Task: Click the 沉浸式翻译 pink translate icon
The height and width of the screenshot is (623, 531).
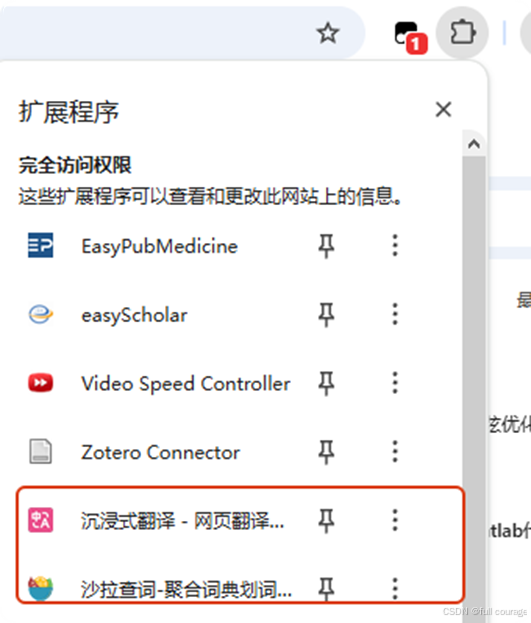Action: 41,520
